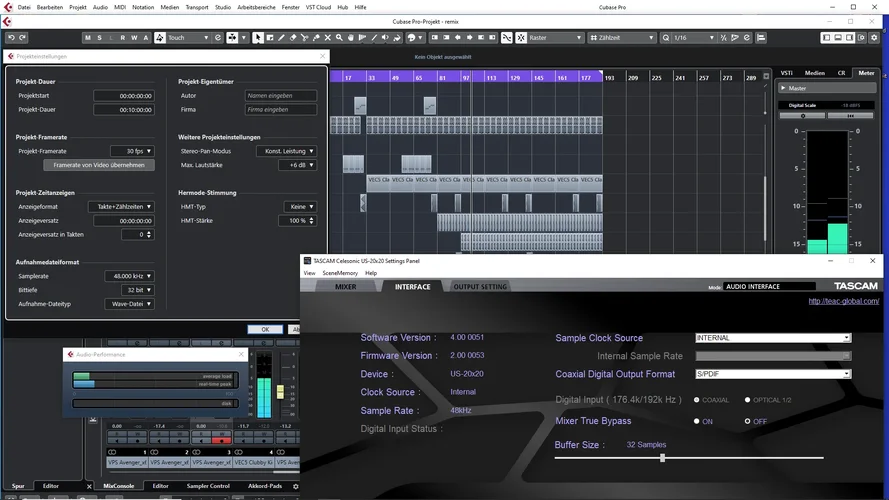Select the arrow Object Selection tool
The width and height of the screenshot is (889, 500).
point(258,38)
